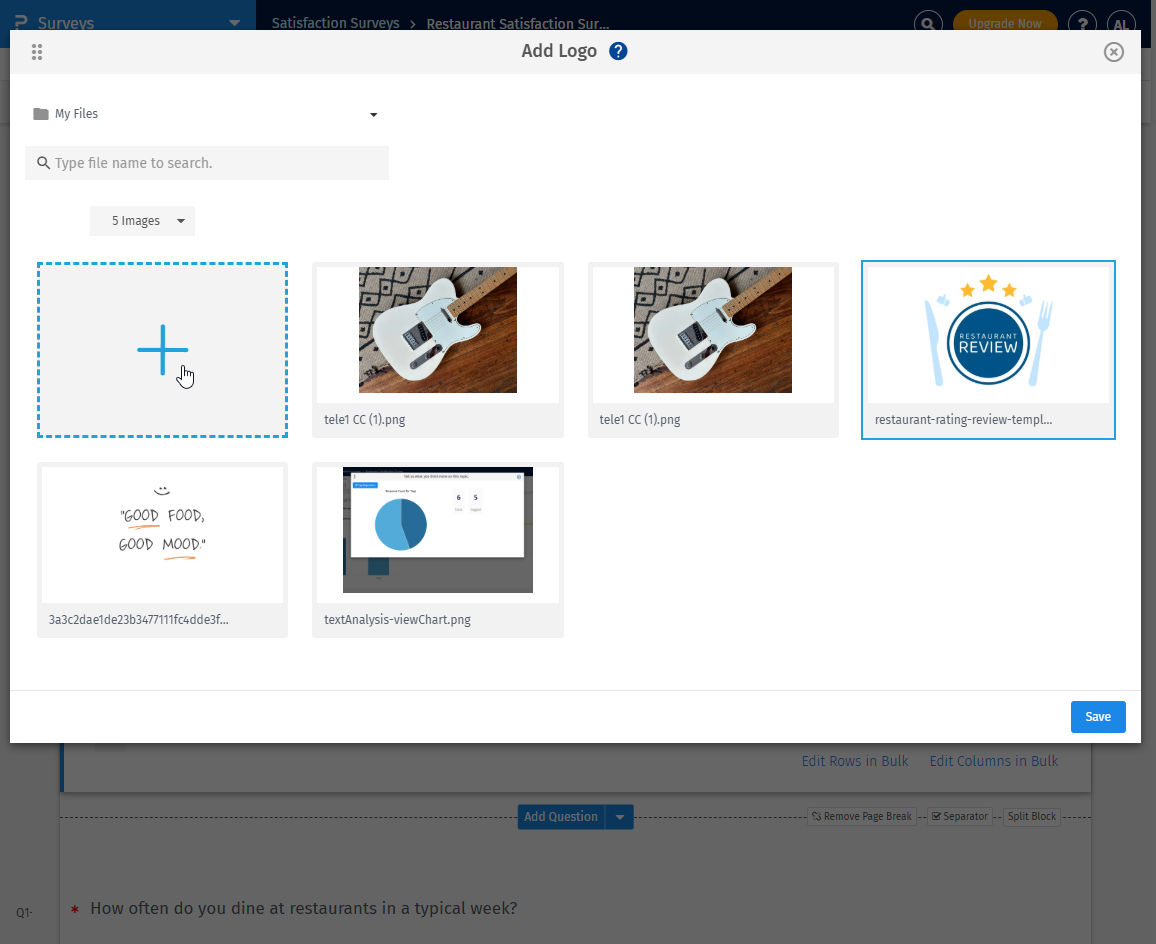Open Edit Rows in Bulk link

coord(855,760)
